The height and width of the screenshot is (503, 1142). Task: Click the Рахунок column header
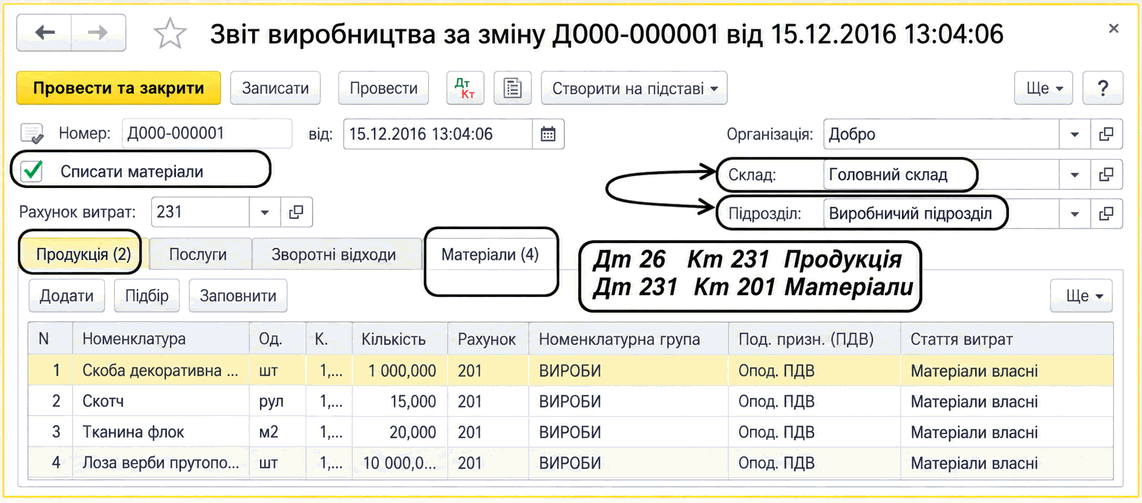(x=488, y=339)
